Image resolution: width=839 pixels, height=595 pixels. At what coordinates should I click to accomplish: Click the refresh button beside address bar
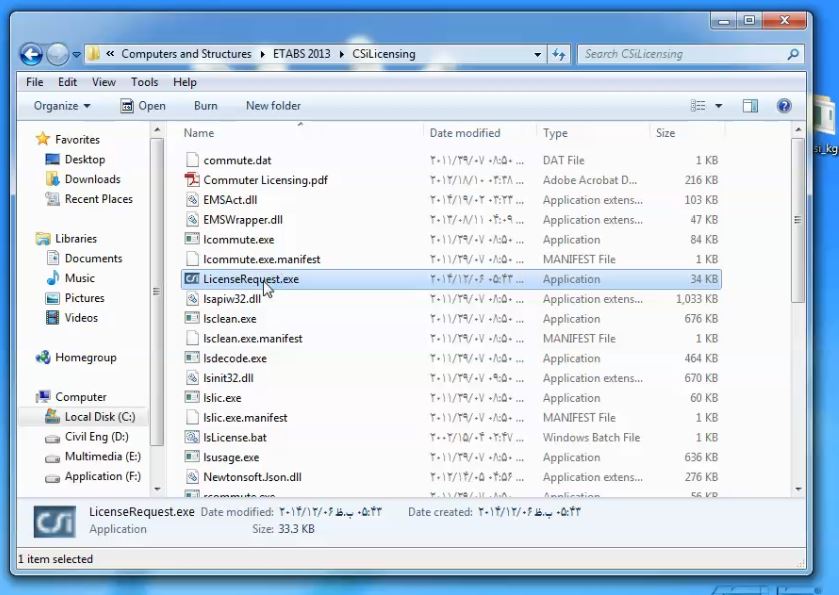(x=559, y=54)
